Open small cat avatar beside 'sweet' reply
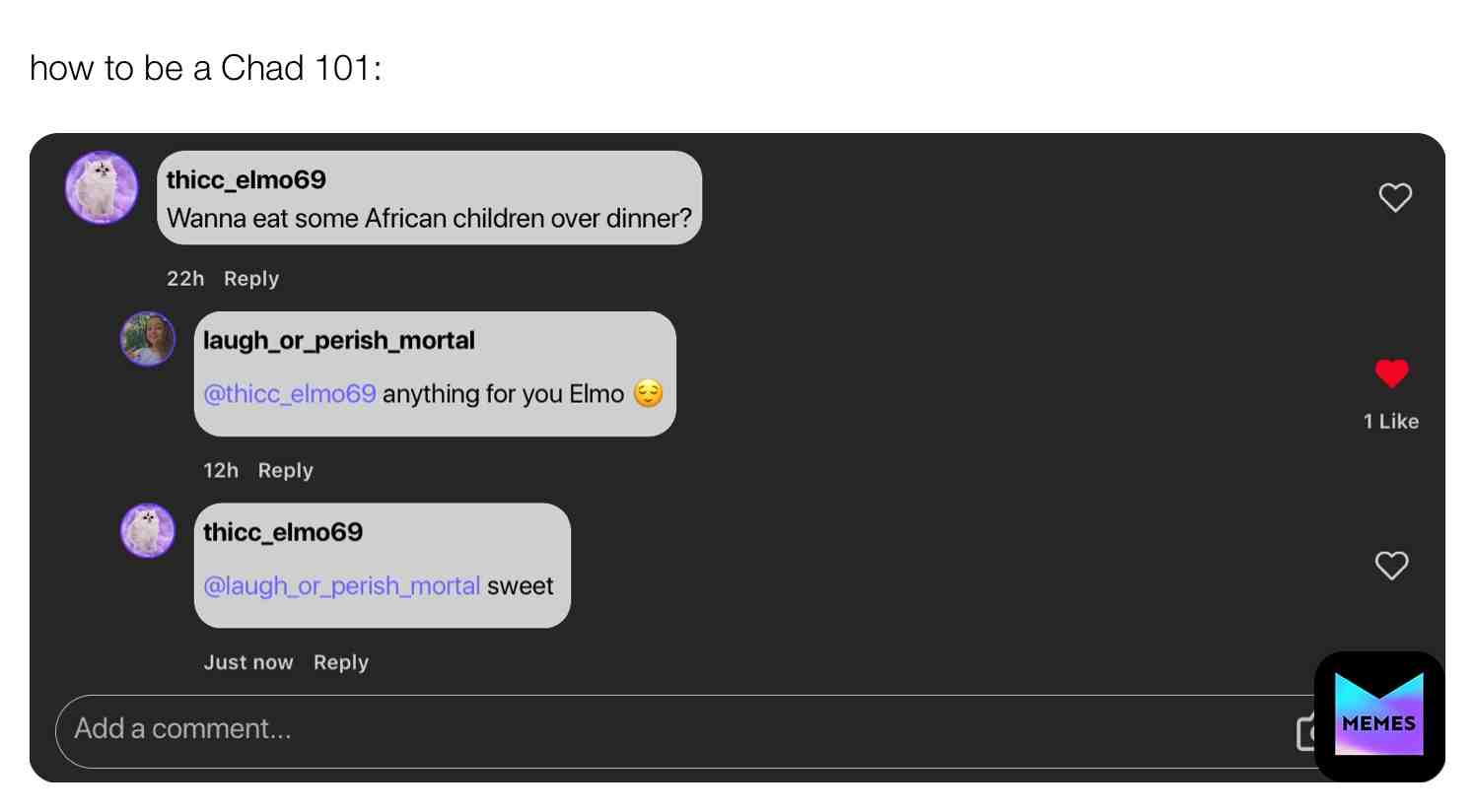 (148, 530)
